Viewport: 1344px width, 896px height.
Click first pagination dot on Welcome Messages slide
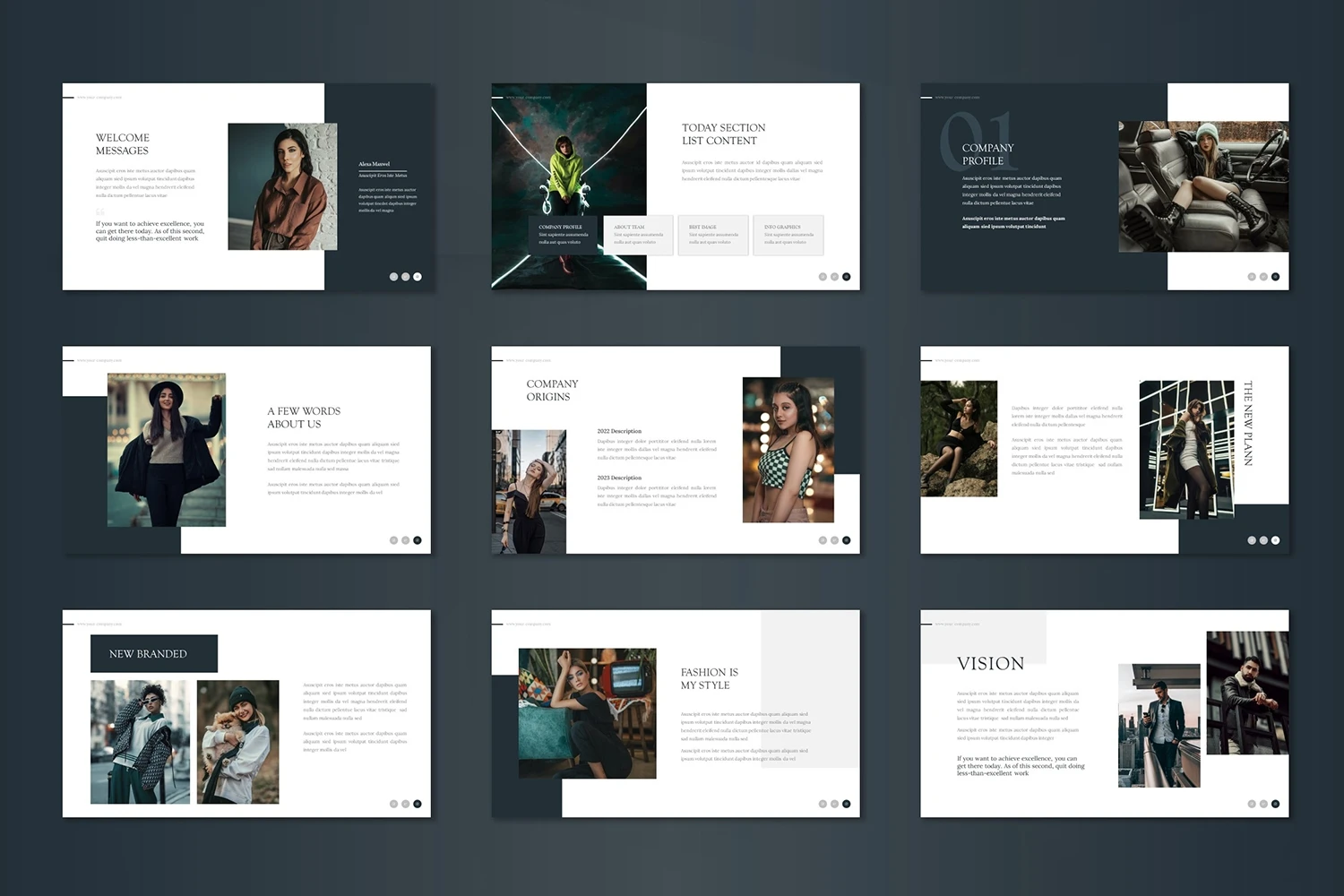(393, 277)
